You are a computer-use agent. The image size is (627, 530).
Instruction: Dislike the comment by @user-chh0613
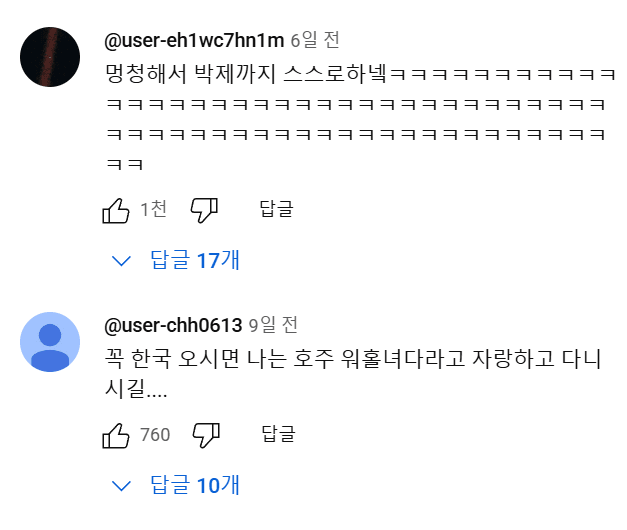coord(205,435)
